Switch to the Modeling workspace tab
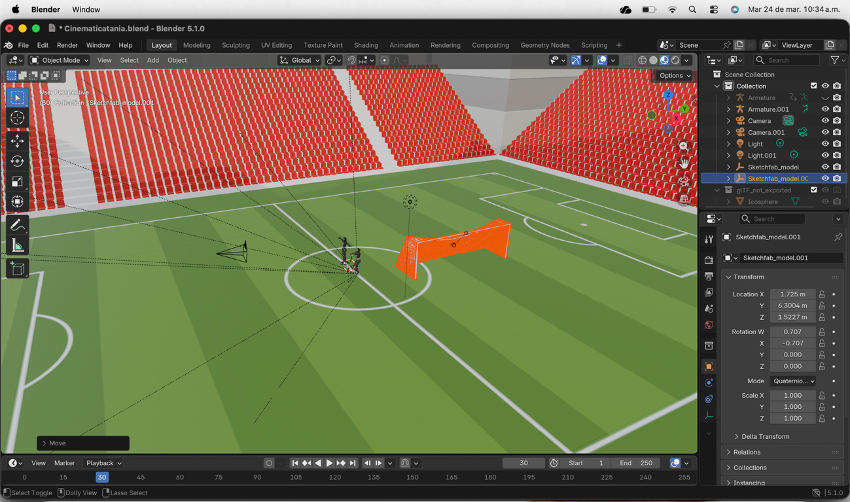The height and width of the screenshot is (502, 850). 197,46
